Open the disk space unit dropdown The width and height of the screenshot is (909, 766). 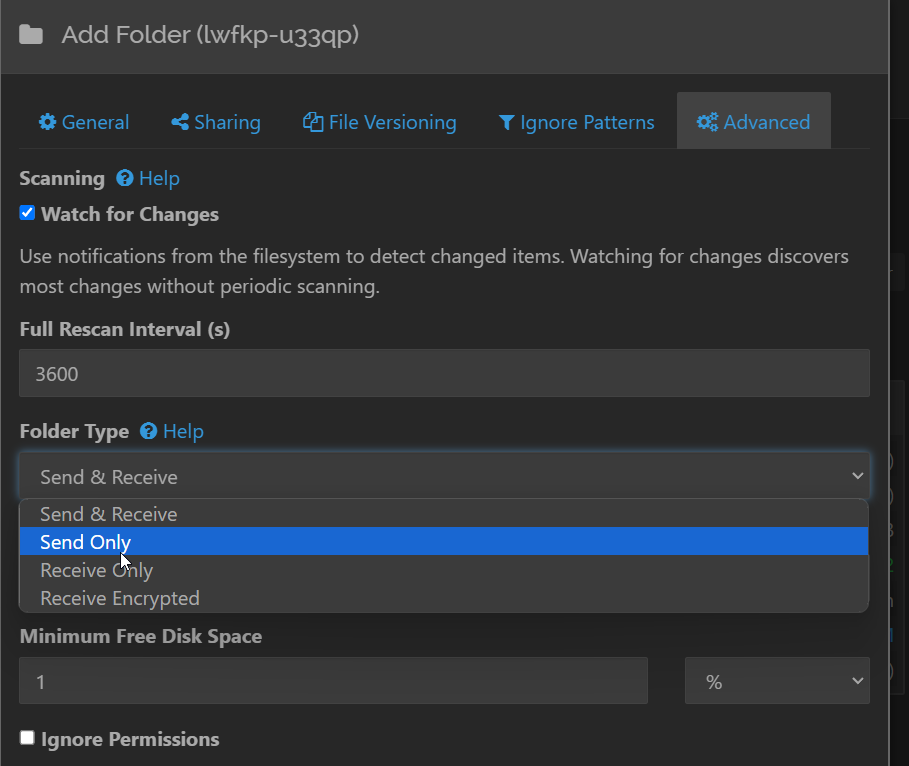pyautogui.click(x=777, y=681)
